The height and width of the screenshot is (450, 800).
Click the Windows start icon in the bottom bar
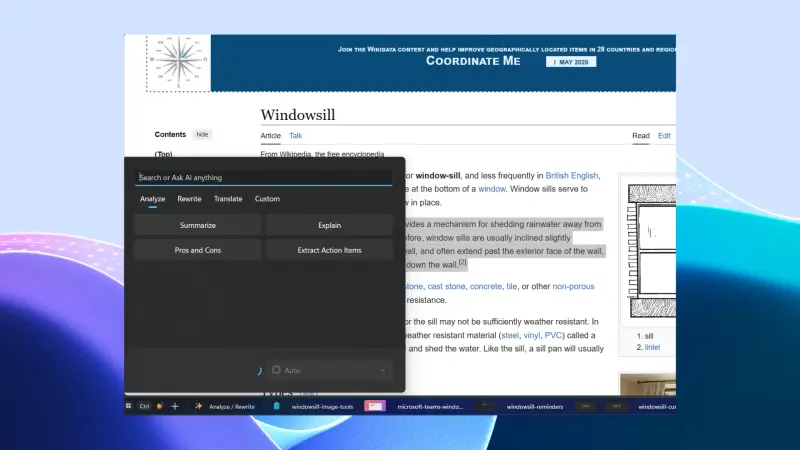(x=129, y=406)
